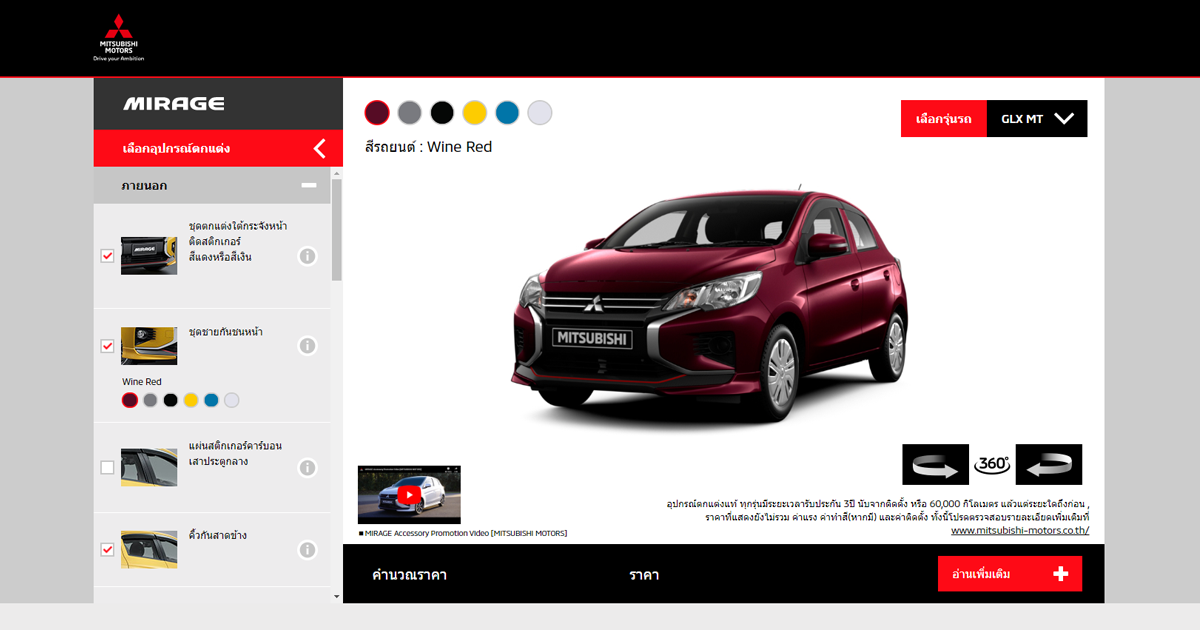Viewport: 1200px width, 630px height.
Task: Choose yellow for front skirt
Action: (191, 400)
